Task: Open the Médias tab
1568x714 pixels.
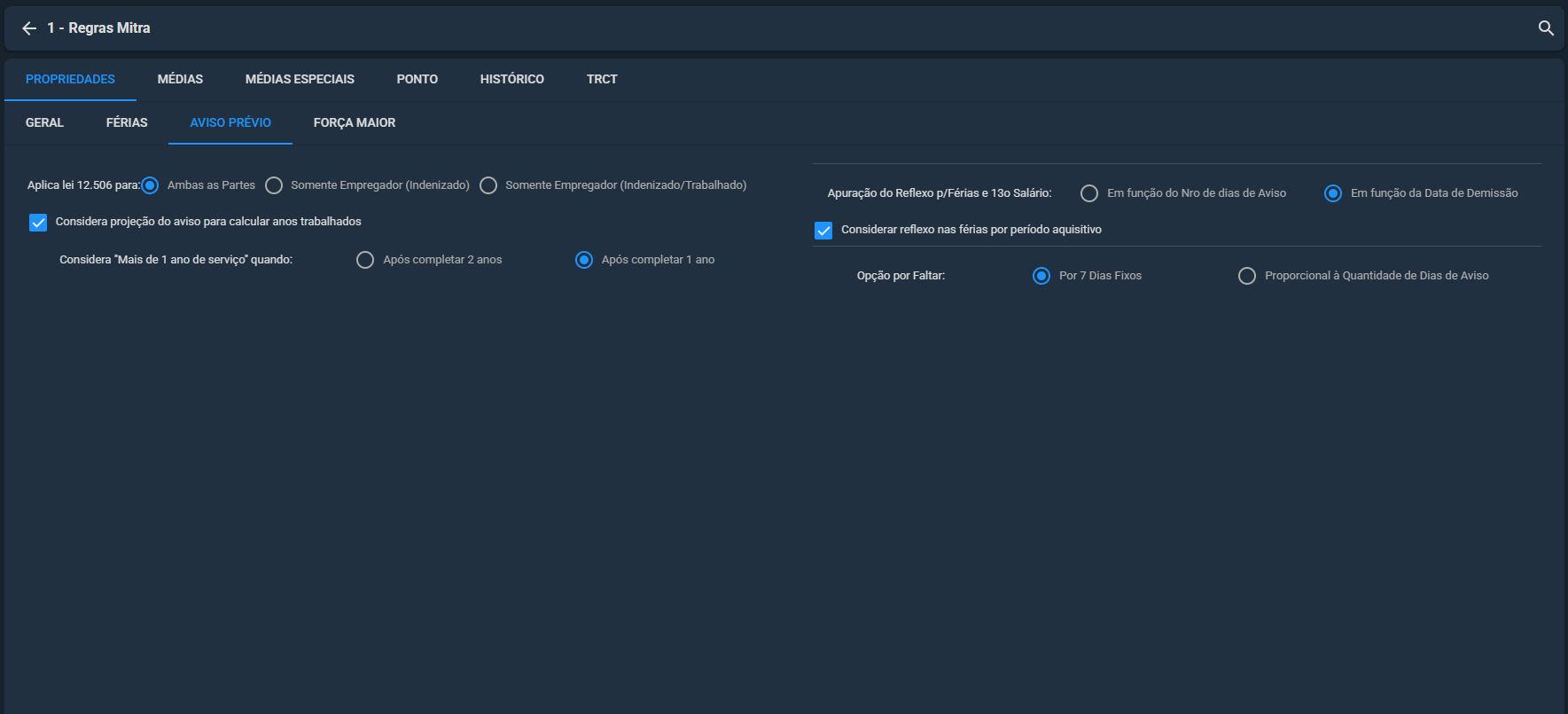Action: click(180, 79)
